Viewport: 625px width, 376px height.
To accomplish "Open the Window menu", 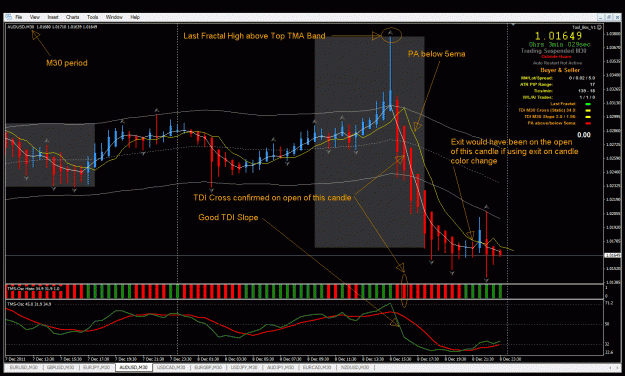I will [x=114, y=17].
